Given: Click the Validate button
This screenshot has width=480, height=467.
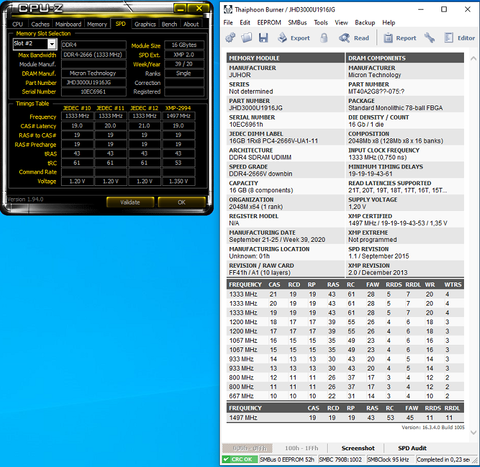Looking at the screenshot, I should [130, 202].
